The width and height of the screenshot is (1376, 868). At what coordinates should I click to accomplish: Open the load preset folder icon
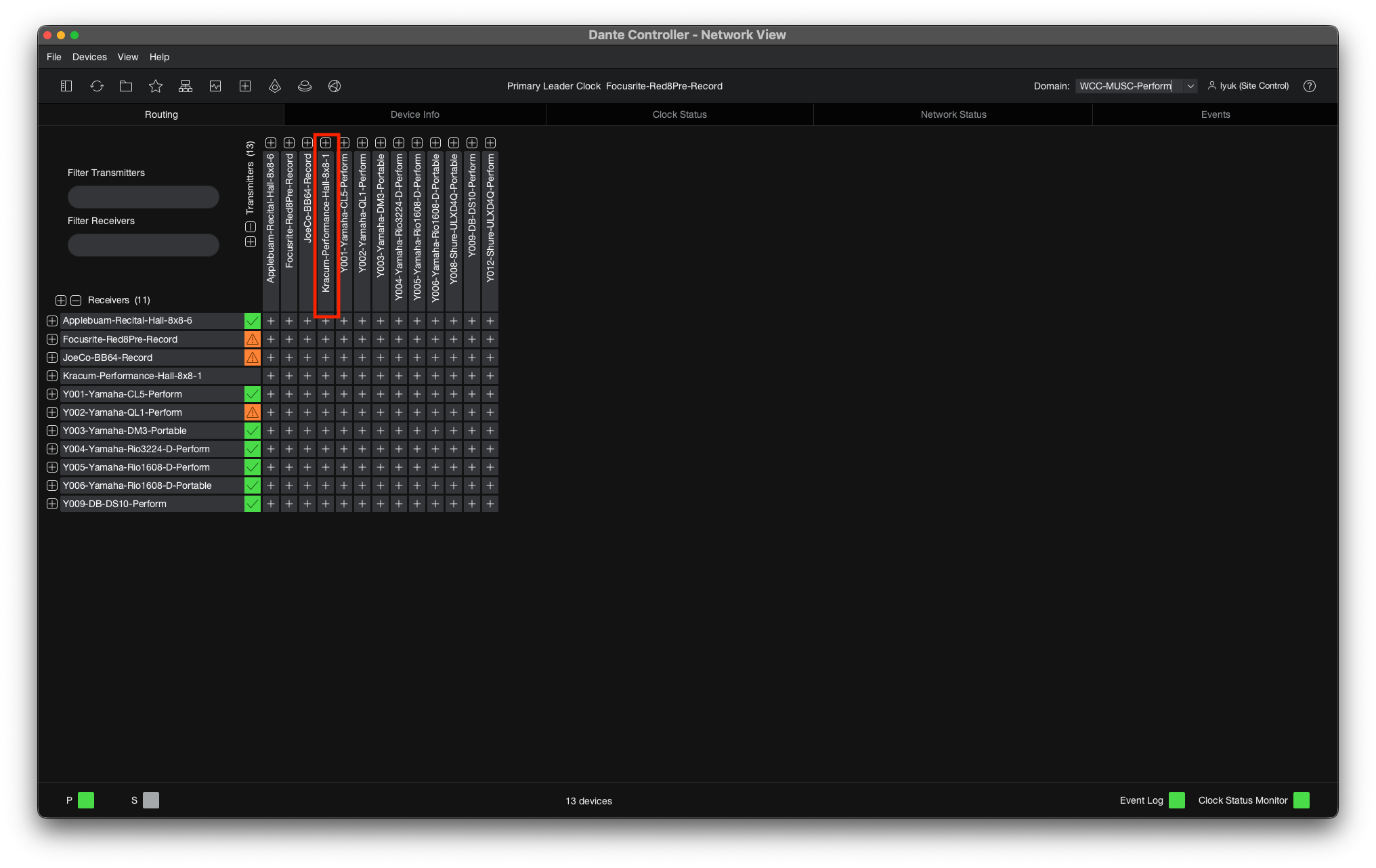pos(126,86)
